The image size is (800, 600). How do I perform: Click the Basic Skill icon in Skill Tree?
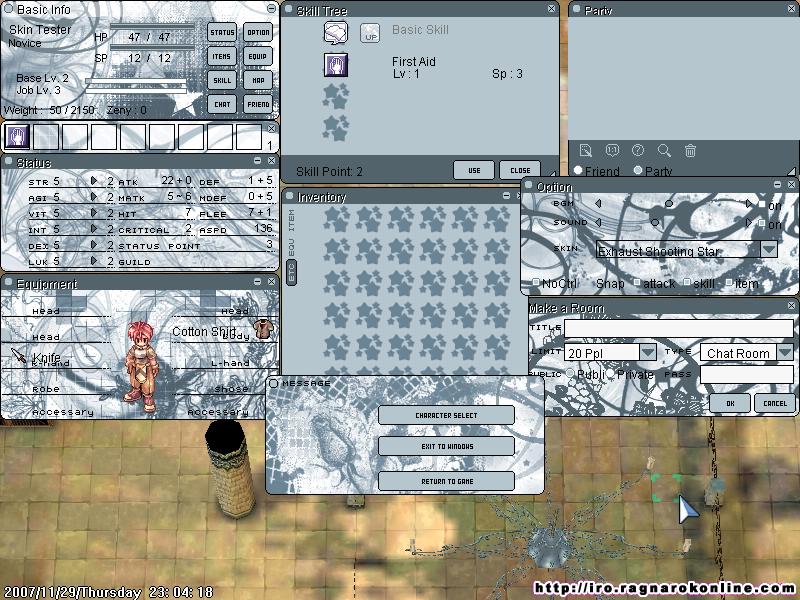click(336, 33)
